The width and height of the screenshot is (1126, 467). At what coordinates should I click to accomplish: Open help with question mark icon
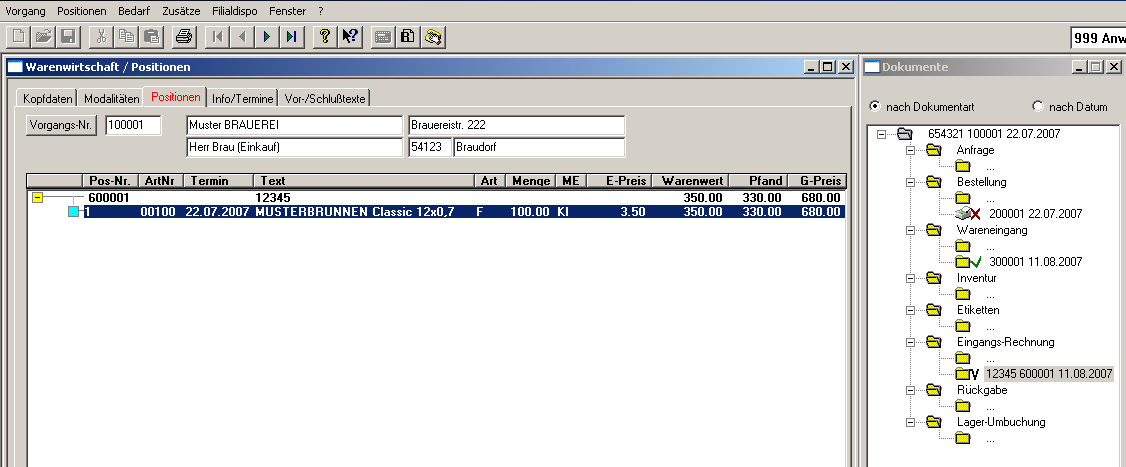point(324,37)
